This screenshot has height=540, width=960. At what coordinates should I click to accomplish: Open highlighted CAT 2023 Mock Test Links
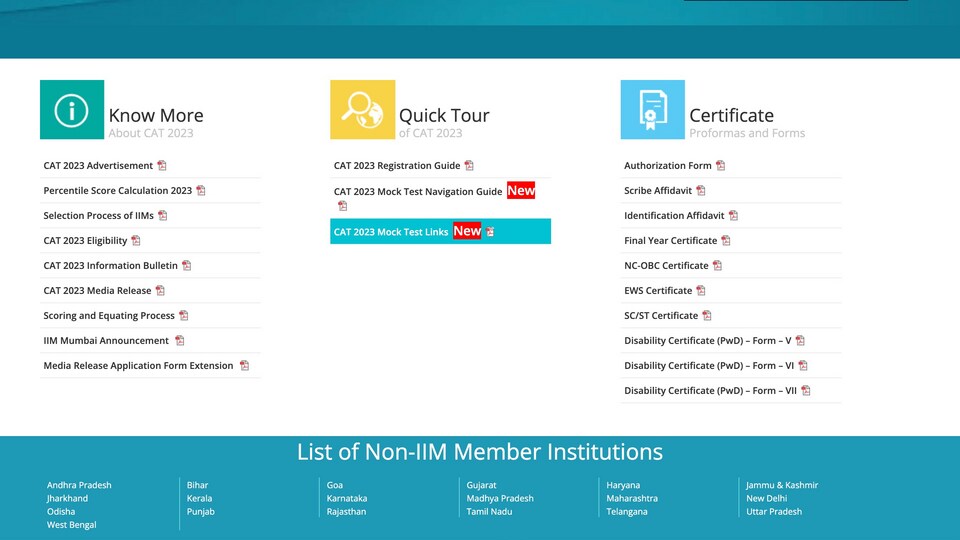click(x=391, y=231)
